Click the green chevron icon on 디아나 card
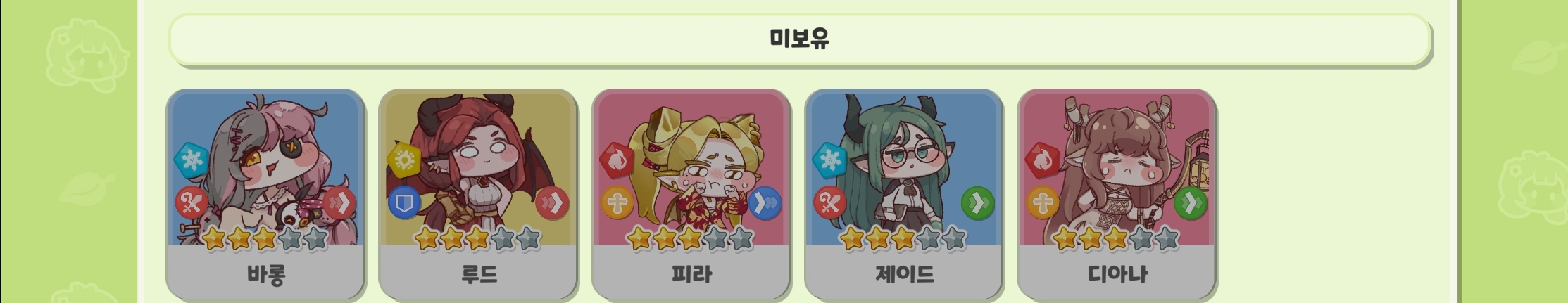Viewport: 1568px width, 303px height. pyautogui.click(x=1191, y=204)
